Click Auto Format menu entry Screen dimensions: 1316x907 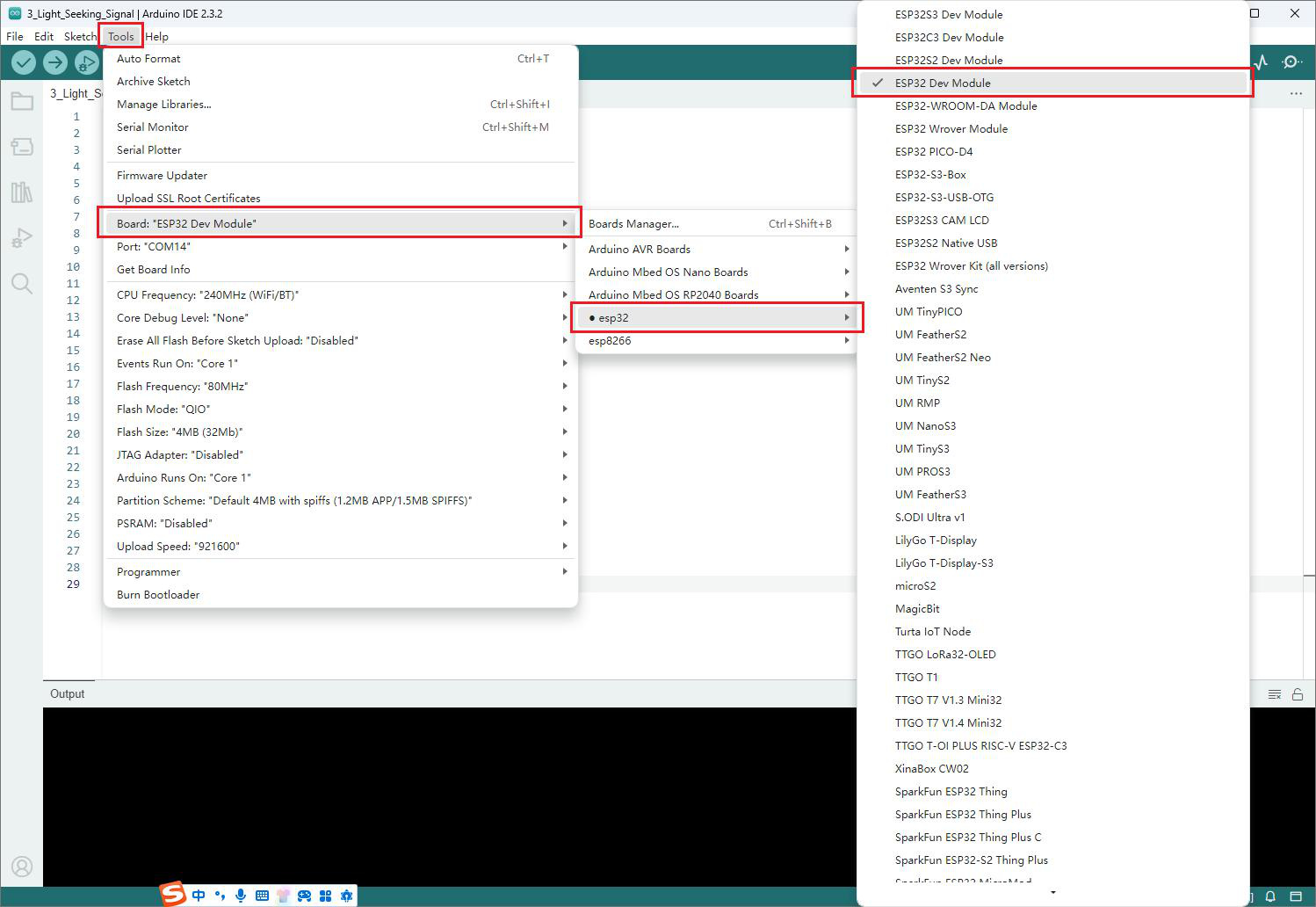(x=341, y=58)
